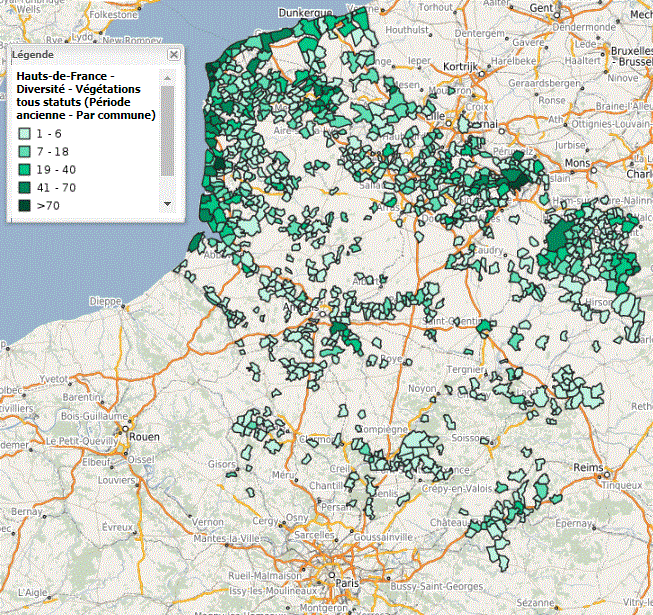Click the 7 - 18 legend color swatch

[26, 151]
